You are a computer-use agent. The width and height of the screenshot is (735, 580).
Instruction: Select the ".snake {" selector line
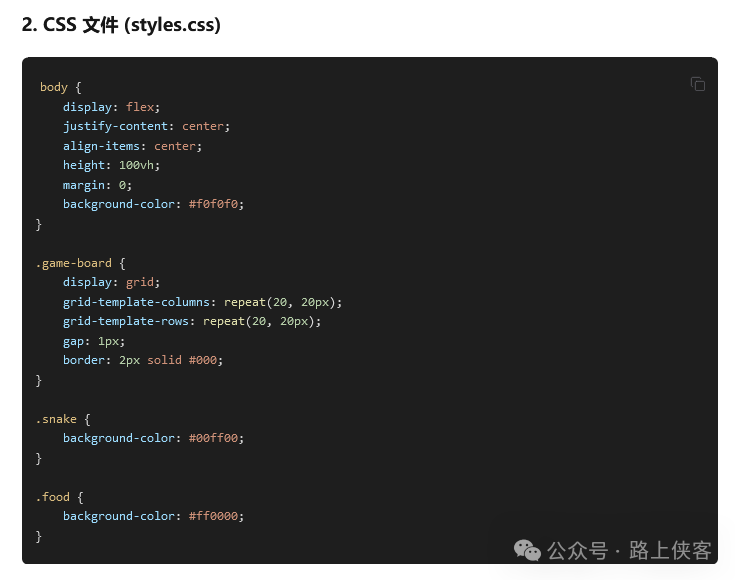pos(63,419)
